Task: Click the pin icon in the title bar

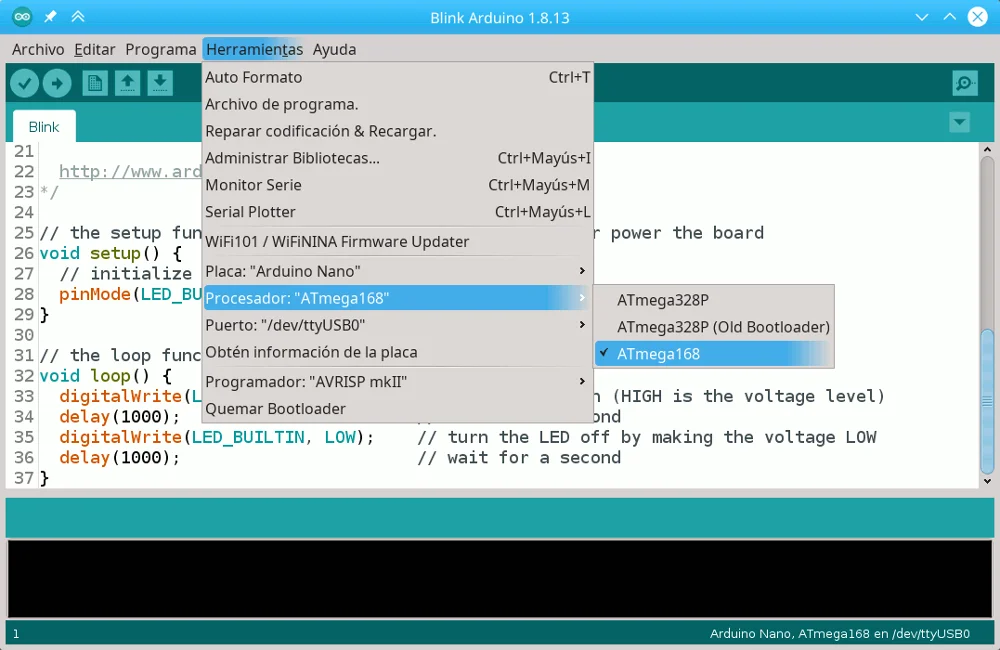Action: 50,17
